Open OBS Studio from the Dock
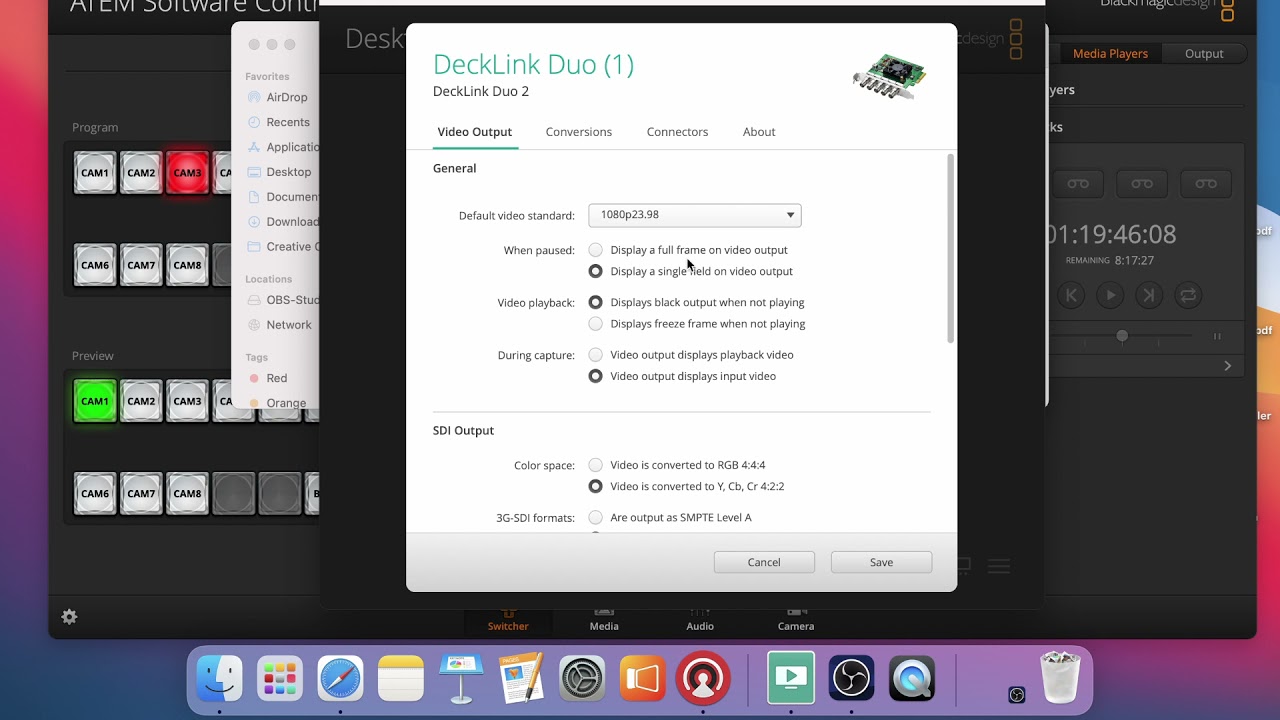 pos(852,680)
